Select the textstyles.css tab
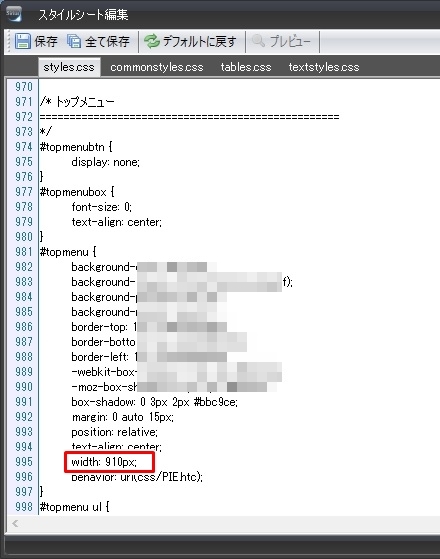The image size is (440, 559). click(324, 67)
